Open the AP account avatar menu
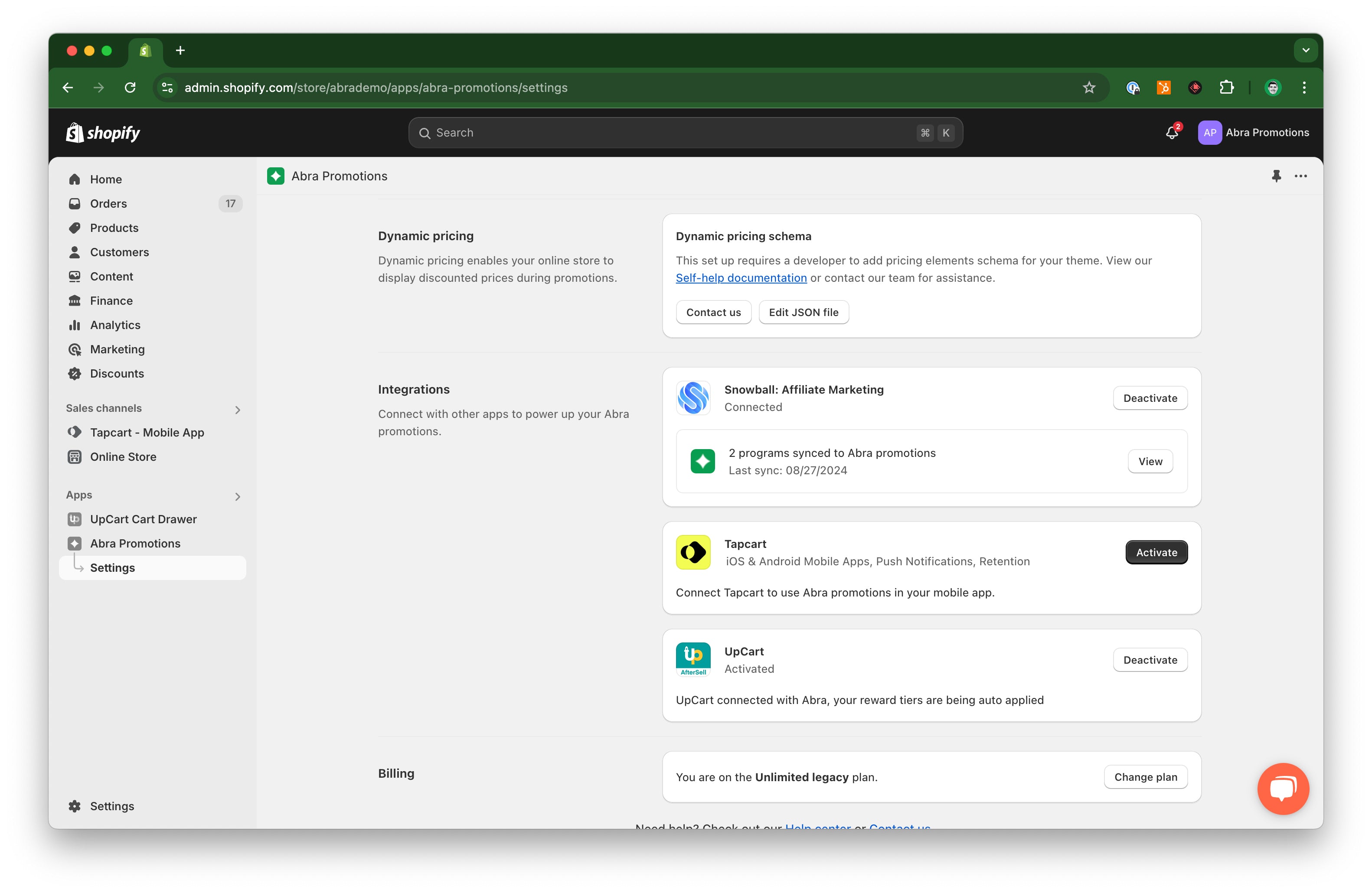 tap(1209, 133)
